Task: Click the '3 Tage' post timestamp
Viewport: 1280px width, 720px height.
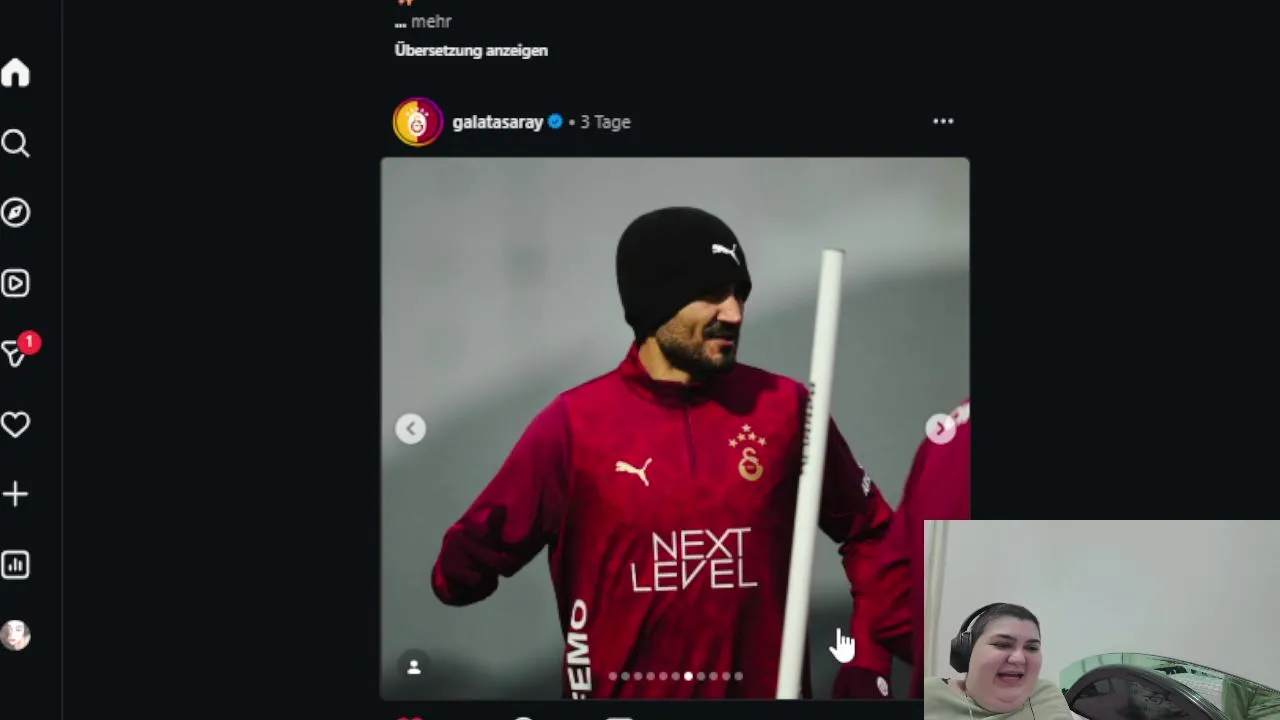Action: [605, 122]
